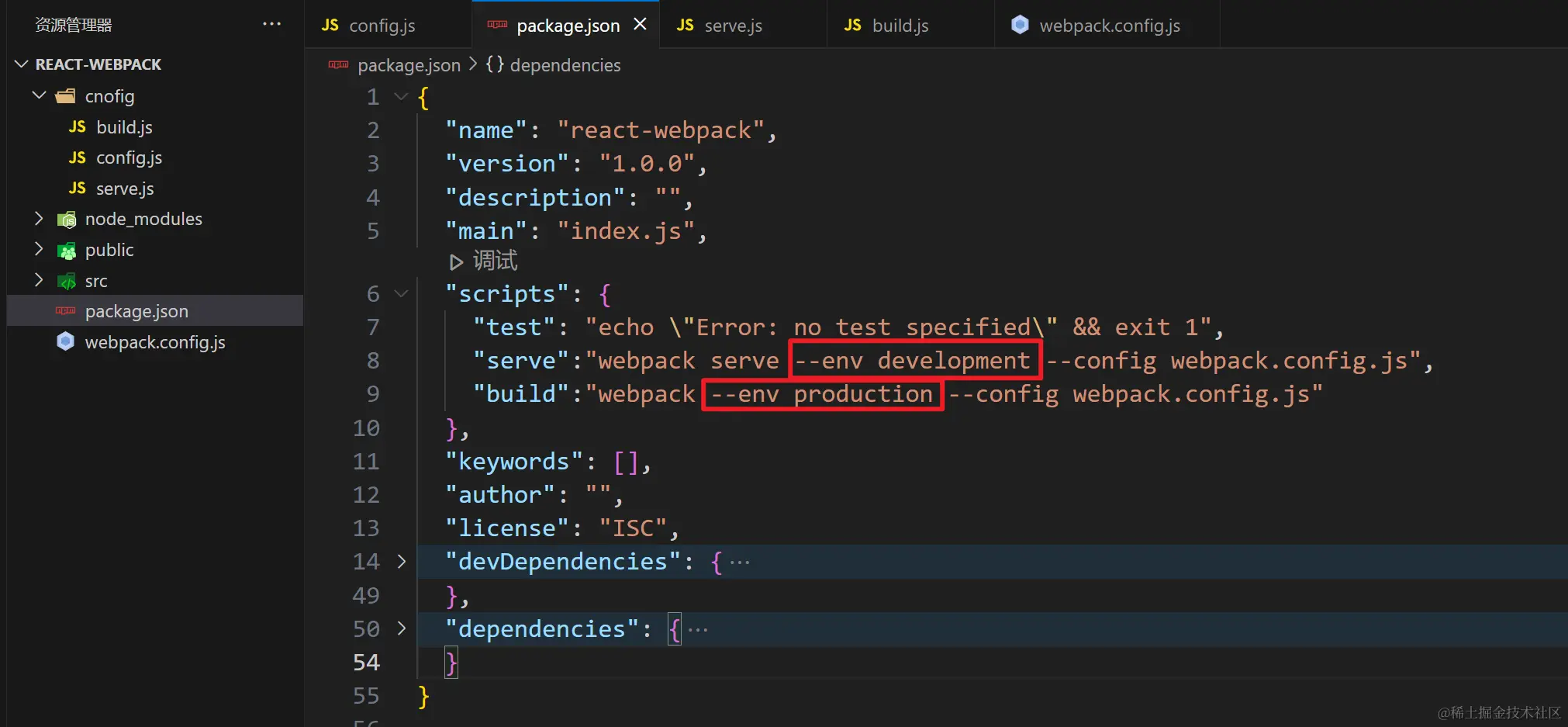Screen dimensions: 1568x727
Task: Click the "serve" key on line 8
Action: (x=521, y=361)
